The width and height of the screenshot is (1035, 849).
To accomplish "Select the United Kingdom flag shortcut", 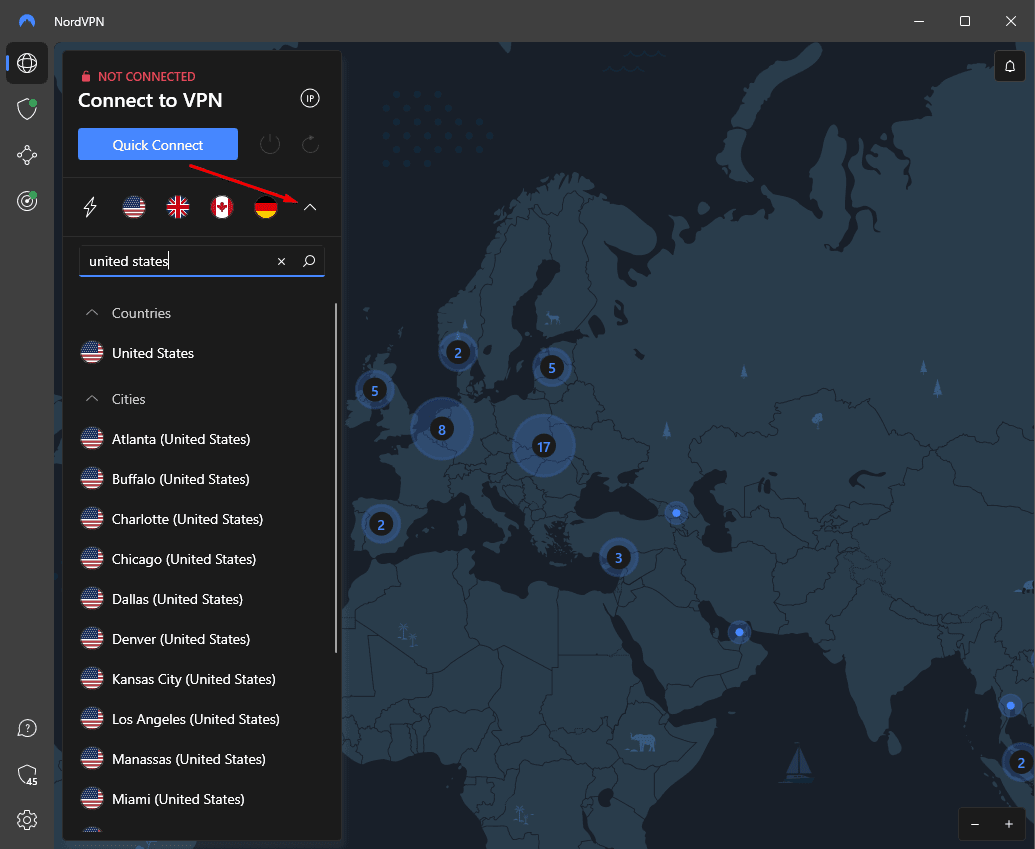I will click(178, 207).
